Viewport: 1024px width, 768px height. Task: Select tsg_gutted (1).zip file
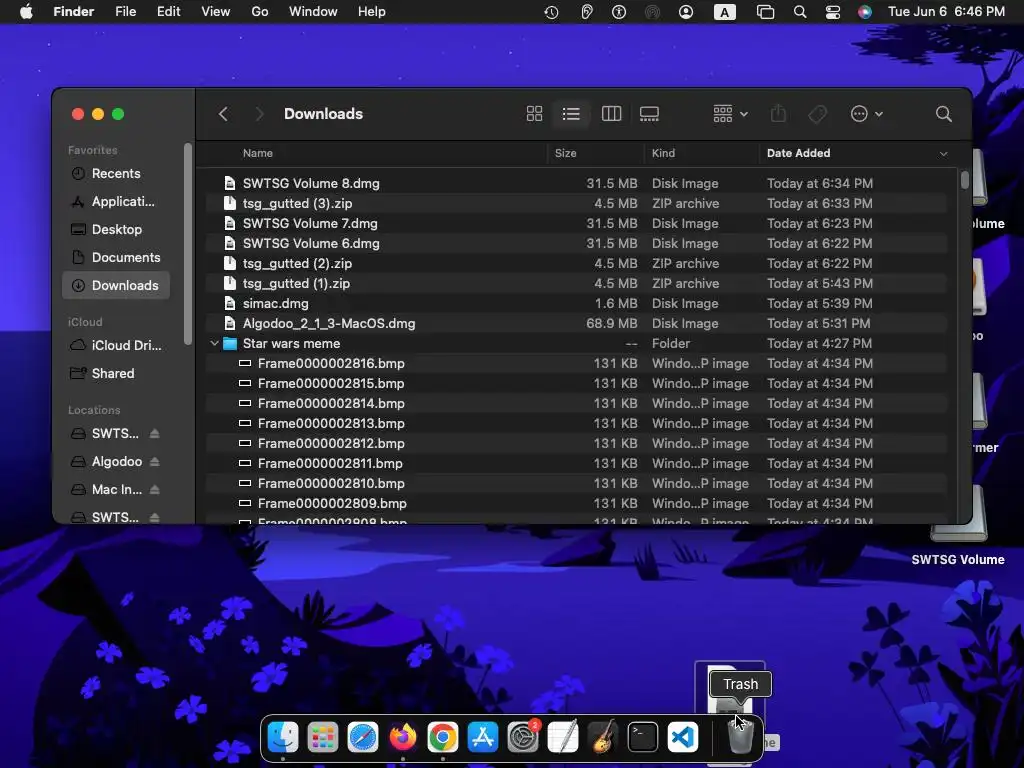coord(576,283)
